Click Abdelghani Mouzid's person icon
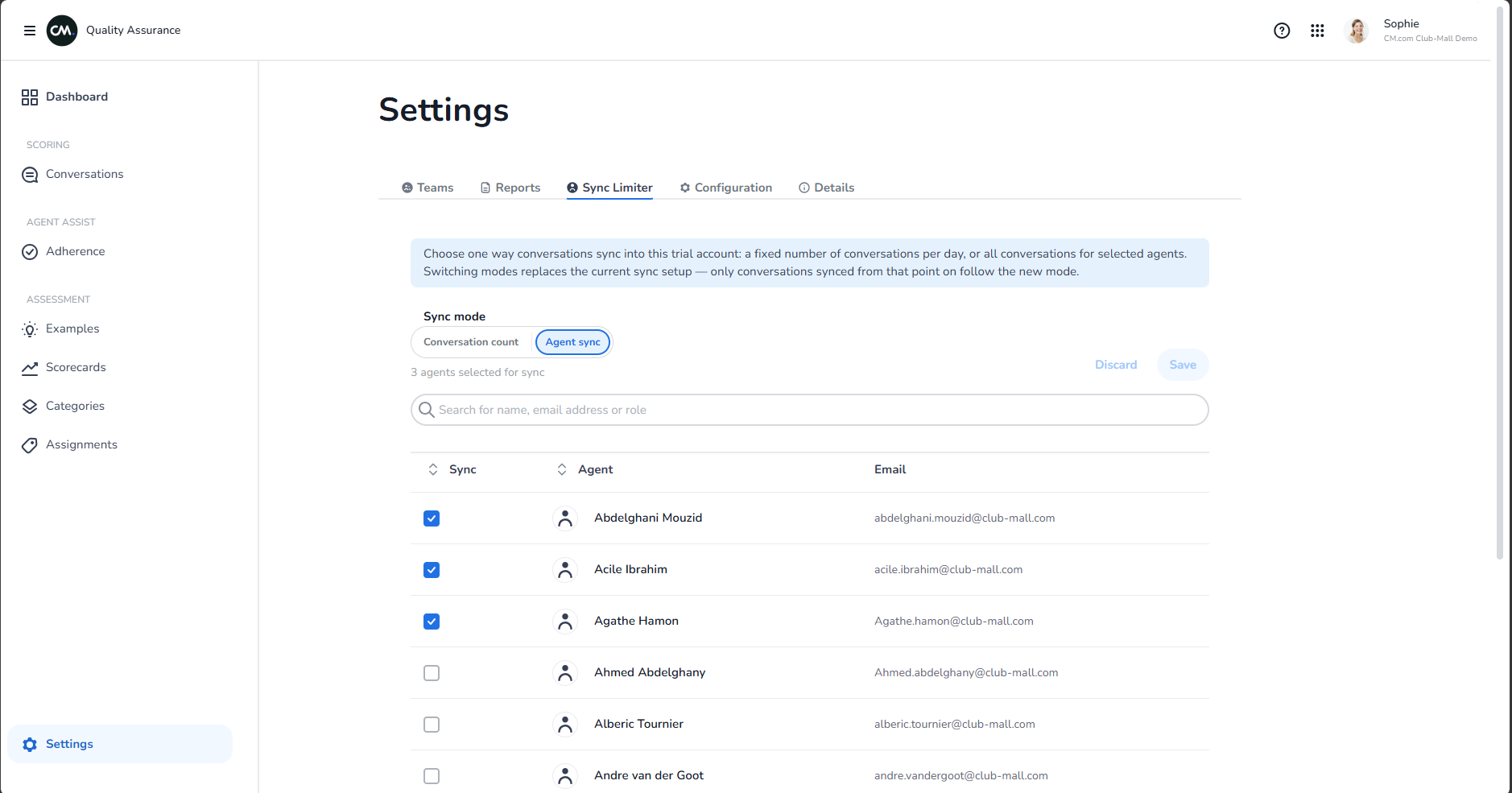The image size is (1512, 793). pos(565,518)
